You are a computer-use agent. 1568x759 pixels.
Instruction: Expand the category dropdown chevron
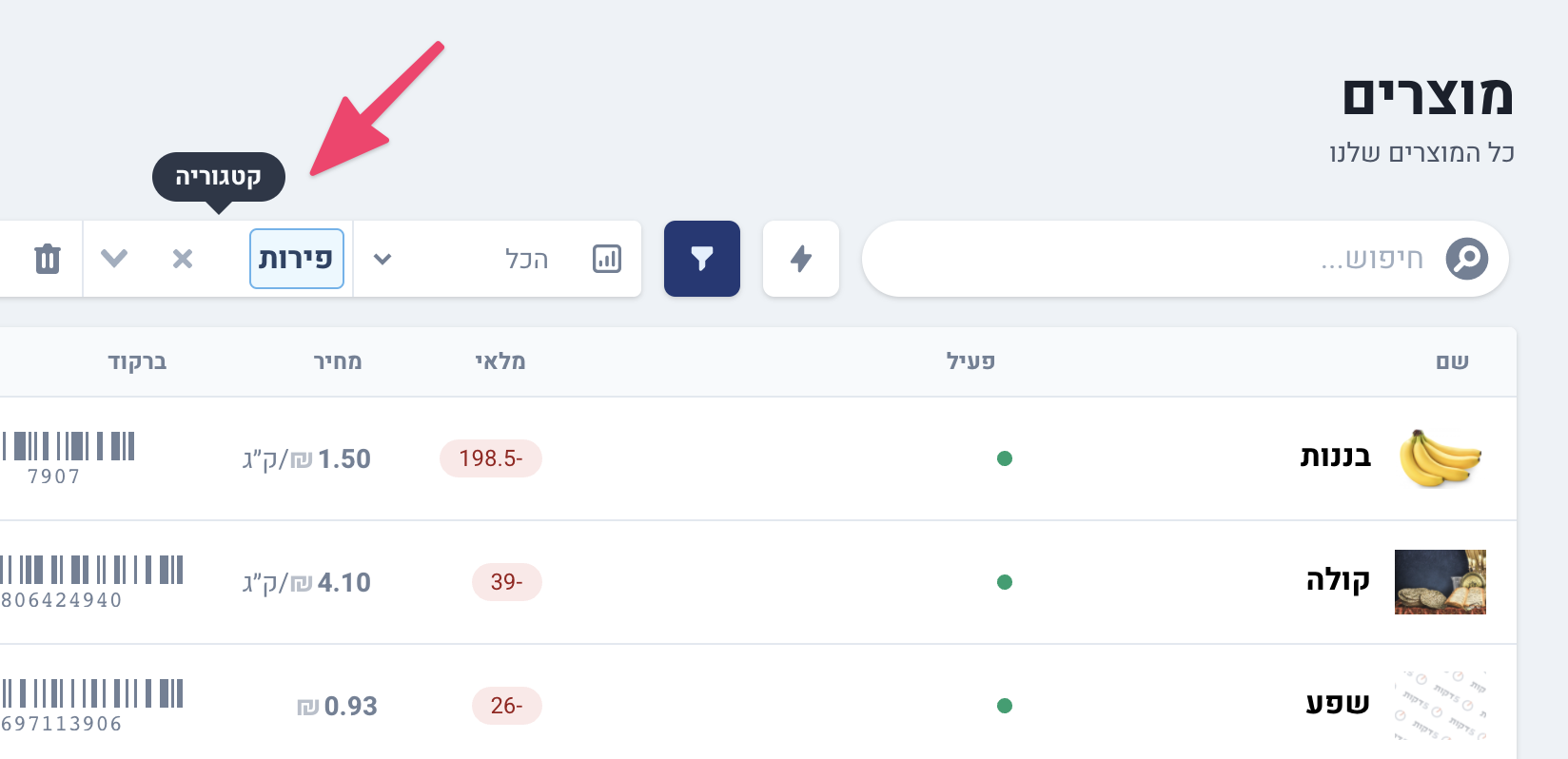coord(114,259)
